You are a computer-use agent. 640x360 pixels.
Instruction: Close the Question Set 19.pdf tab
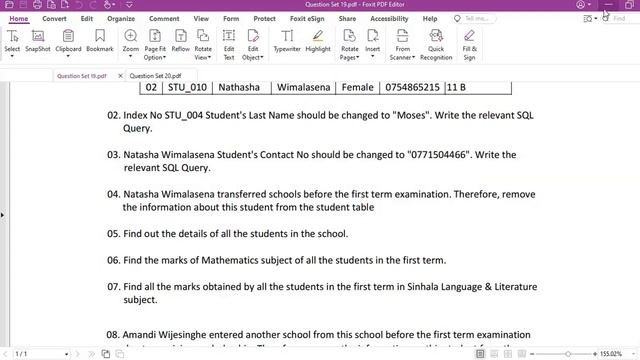click(x=120, y=76)
